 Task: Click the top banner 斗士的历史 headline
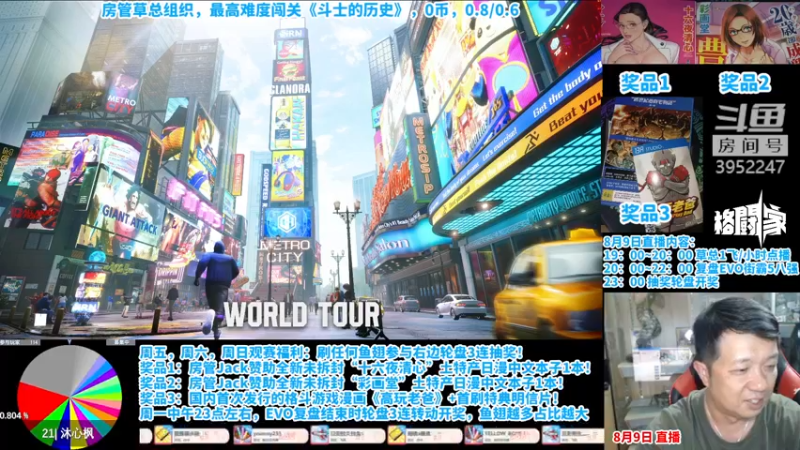[310, 10]
